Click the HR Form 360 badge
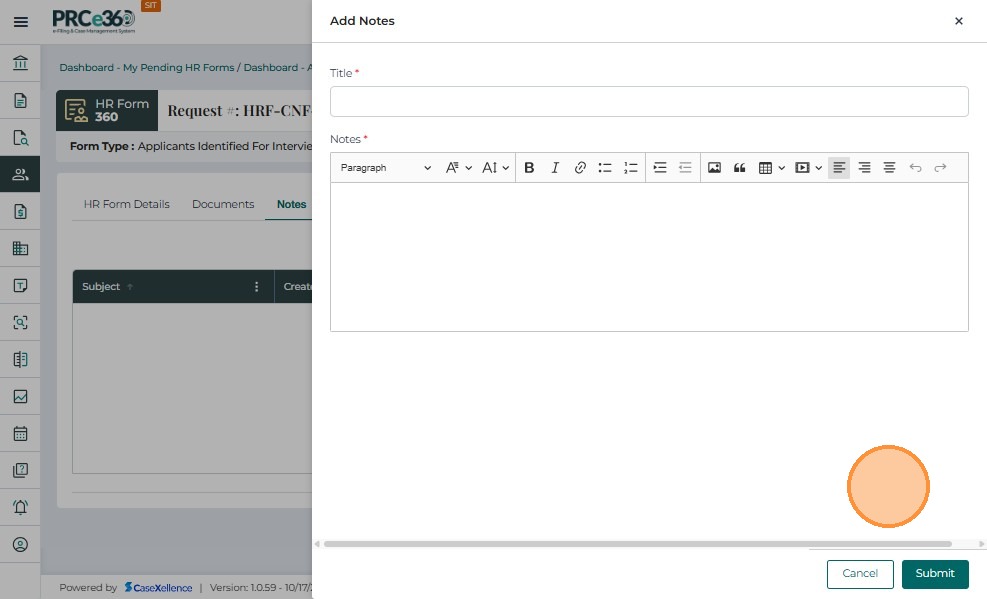The image size is (987, 599). pyautogui.click(x=107, y=111)
